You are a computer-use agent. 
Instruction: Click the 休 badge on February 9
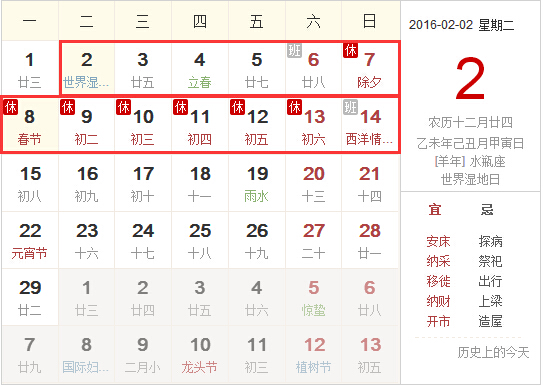click(x=67, y=107)
